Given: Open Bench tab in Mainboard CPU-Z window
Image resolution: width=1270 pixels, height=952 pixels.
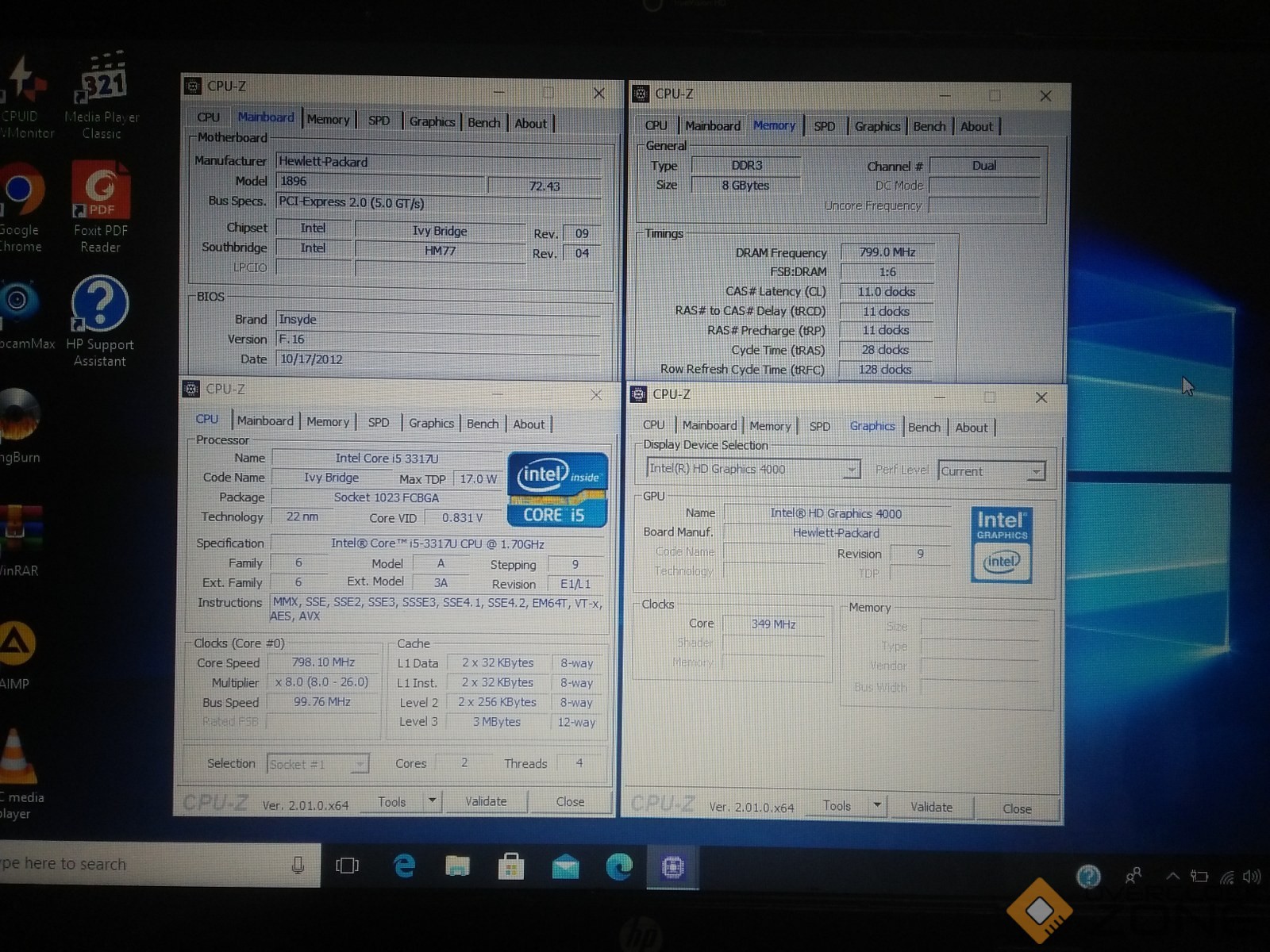Looking at the screenshot, I should click(x=483, y=122).
